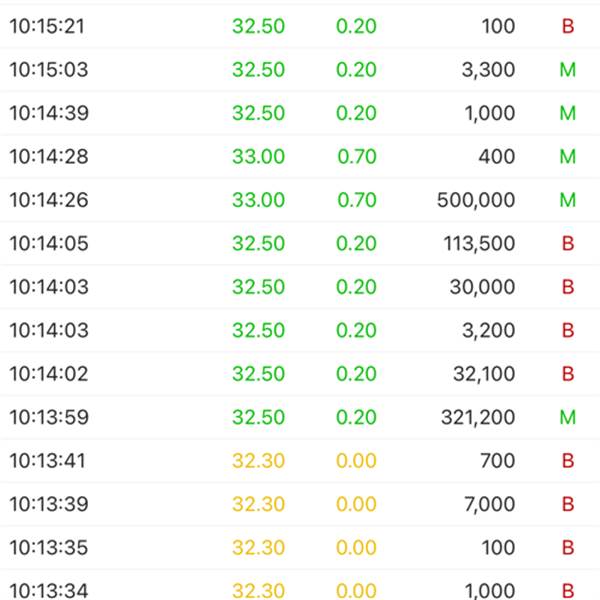Tap the 3,300 volume trade at 10:15:03
Image resolution: width=600 pixels, height=600 pixels.
click(x=300, y=70)
